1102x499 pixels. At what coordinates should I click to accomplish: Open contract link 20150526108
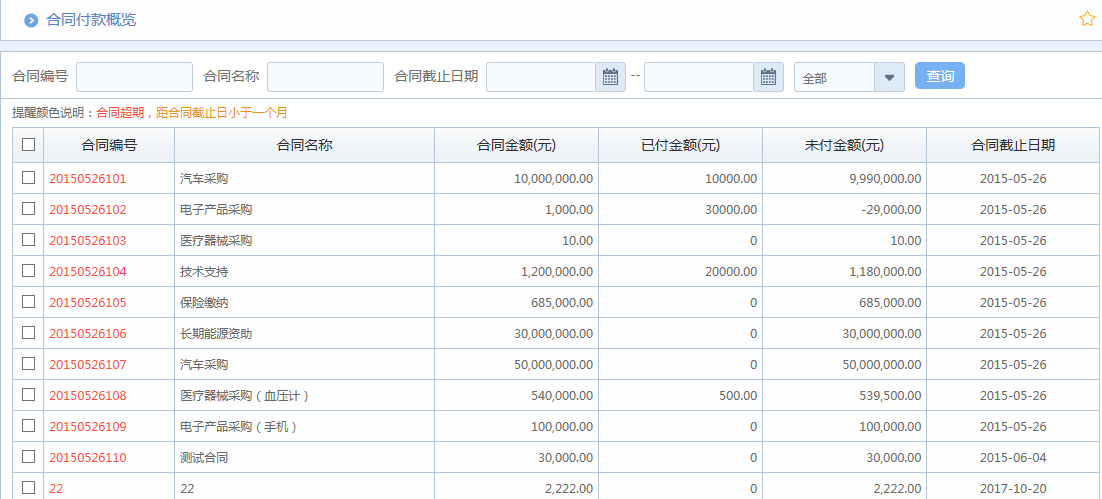[88, 396]
